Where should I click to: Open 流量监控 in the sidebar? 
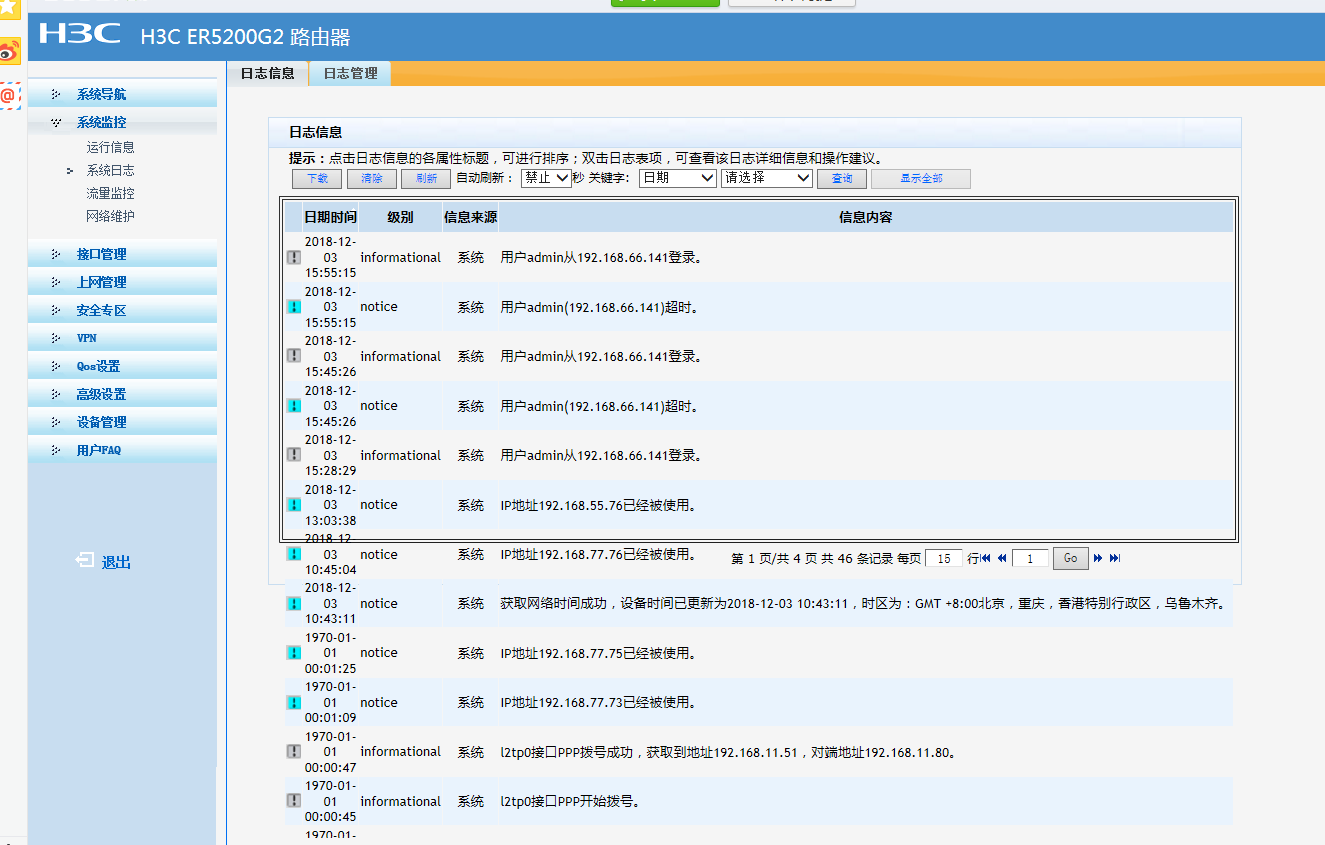pyautogui.click(x=110, y=193)
